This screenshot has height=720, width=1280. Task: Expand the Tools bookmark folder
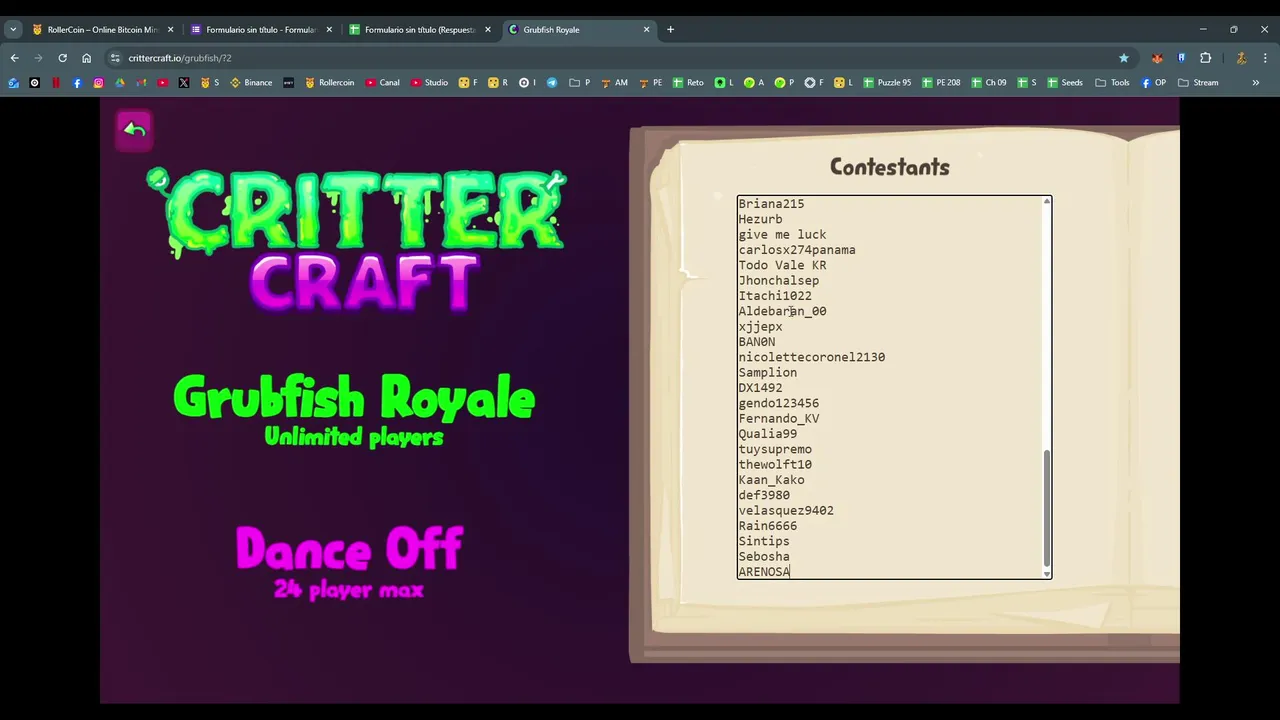tap(1112, 83)
